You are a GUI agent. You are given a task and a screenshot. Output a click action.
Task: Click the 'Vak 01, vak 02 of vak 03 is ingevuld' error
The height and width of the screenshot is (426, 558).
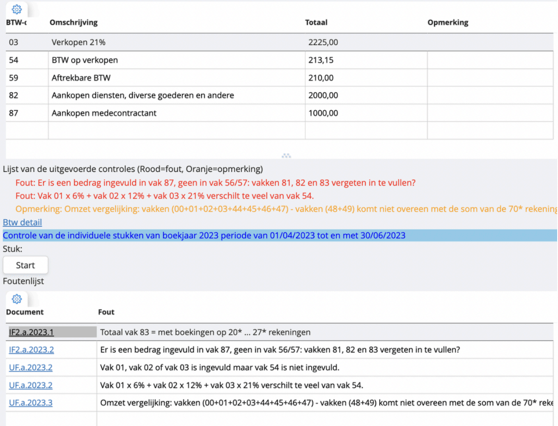[x=220, y=367]
